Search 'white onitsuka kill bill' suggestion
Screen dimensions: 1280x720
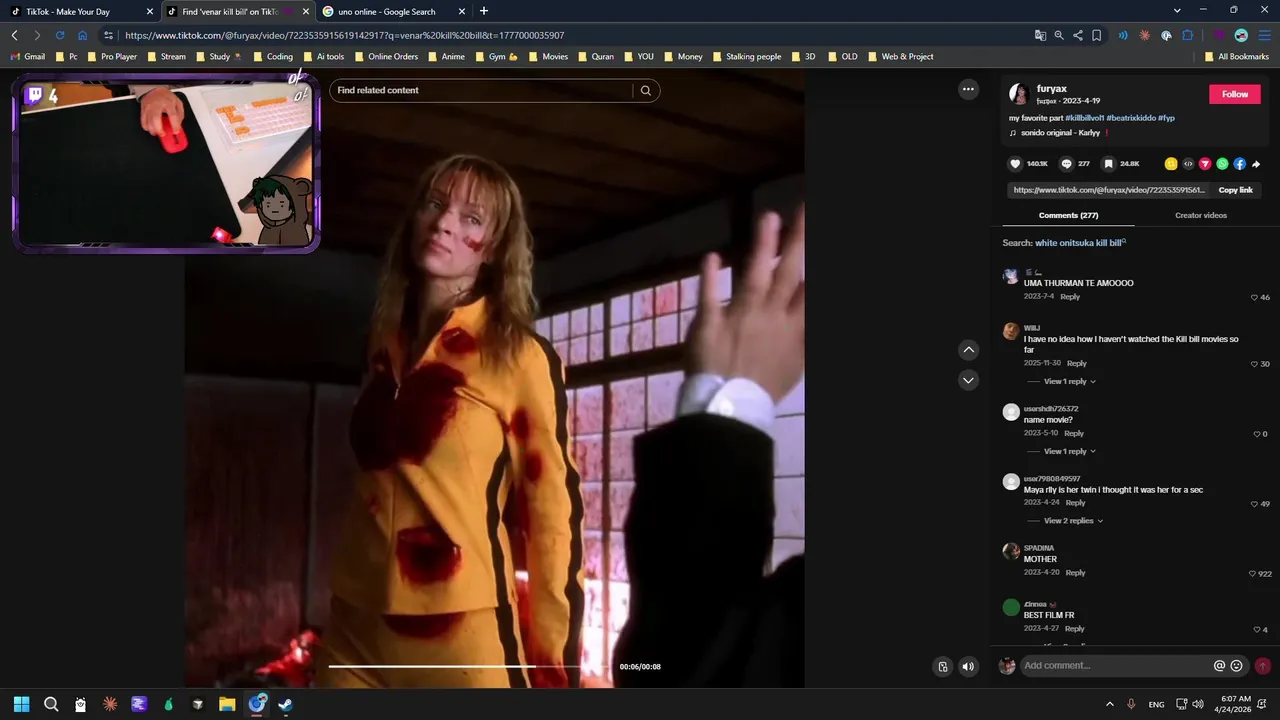pos(1078,243)
